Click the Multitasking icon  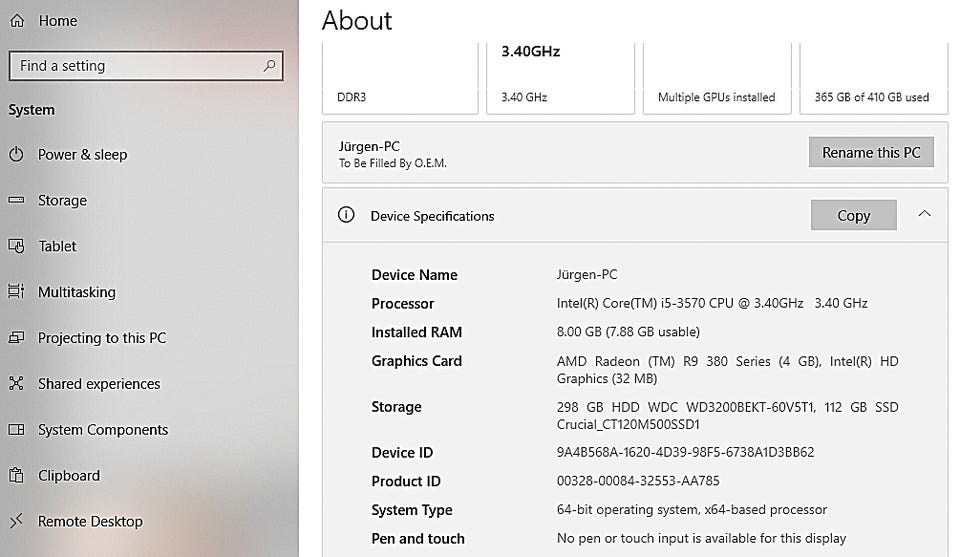(x=16, y=293)
